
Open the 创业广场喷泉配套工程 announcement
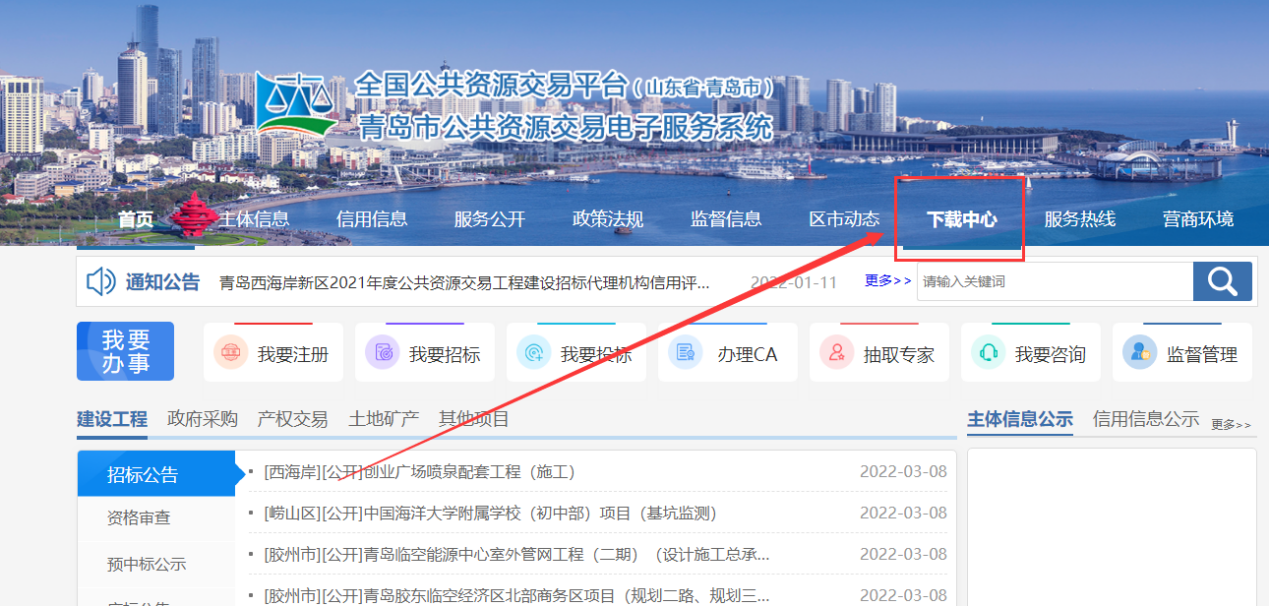tap(420, 472)
